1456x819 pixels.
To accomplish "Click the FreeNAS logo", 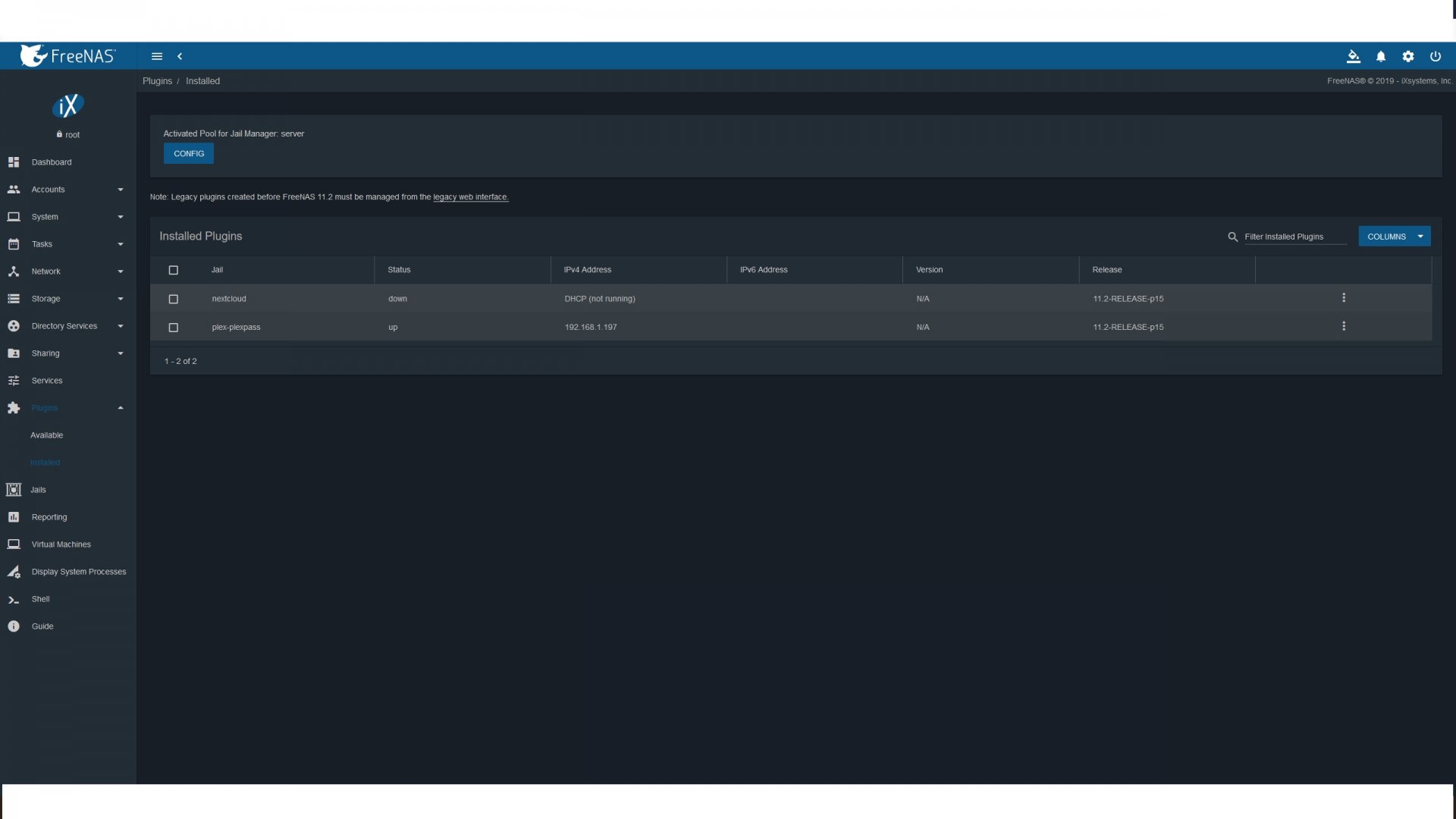I will [x=68, y=55].
